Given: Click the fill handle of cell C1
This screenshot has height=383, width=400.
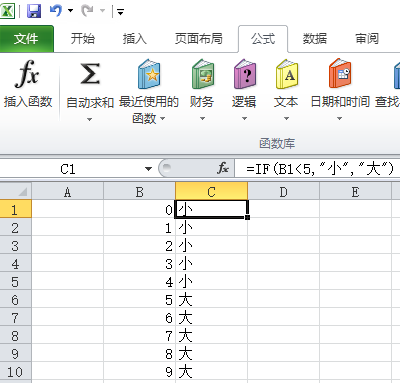Looking at the screenshot, I should [247, 217].
